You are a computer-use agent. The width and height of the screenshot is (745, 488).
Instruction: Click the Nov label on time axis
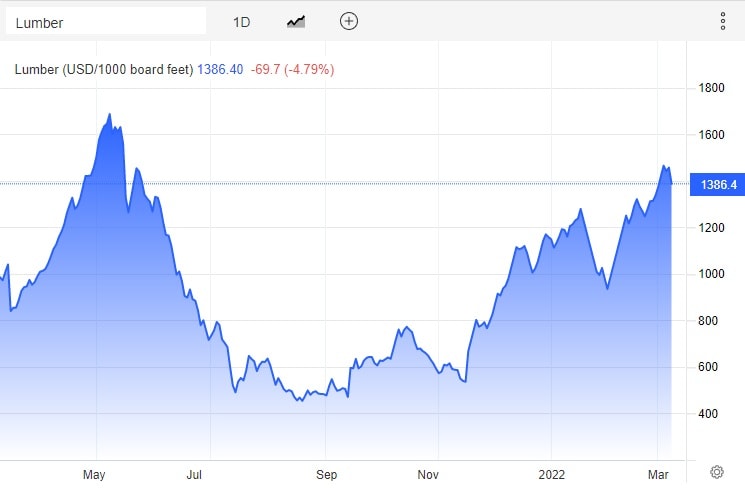pyautogui.click(x=428, y=472)
